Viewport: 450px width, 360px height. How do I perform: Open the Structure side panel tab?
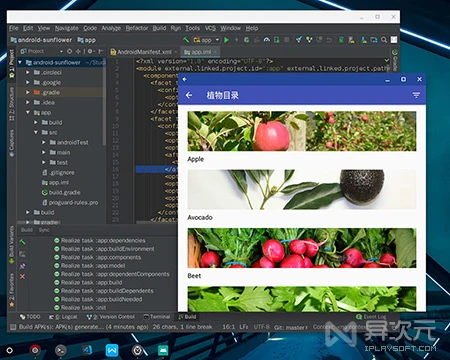12,103
